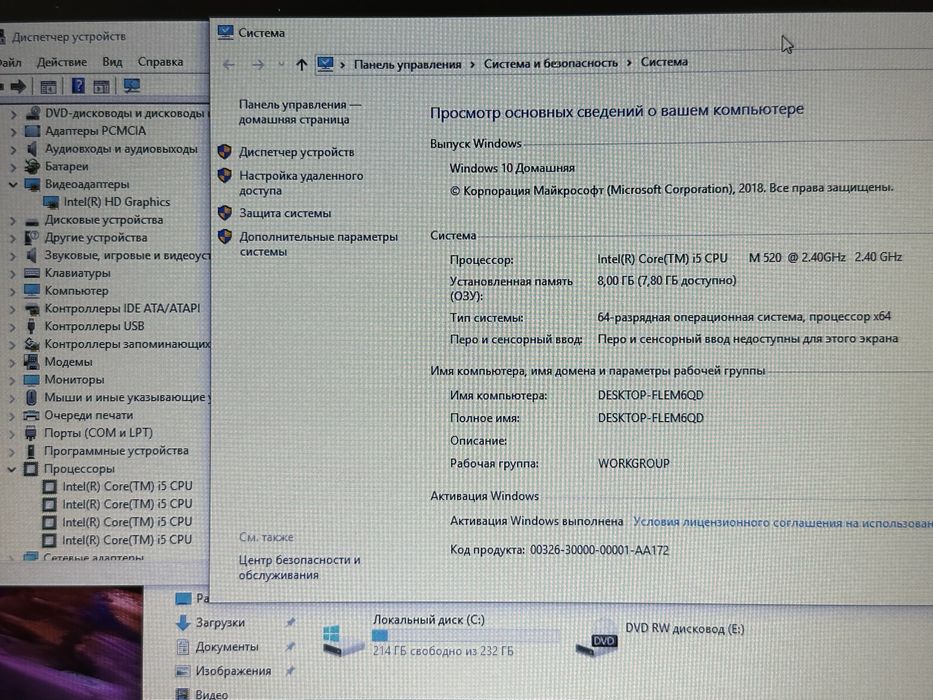Screen dimensions: 933x700
Task: Open the license agreement terms link
Action: tap(782, 523)
